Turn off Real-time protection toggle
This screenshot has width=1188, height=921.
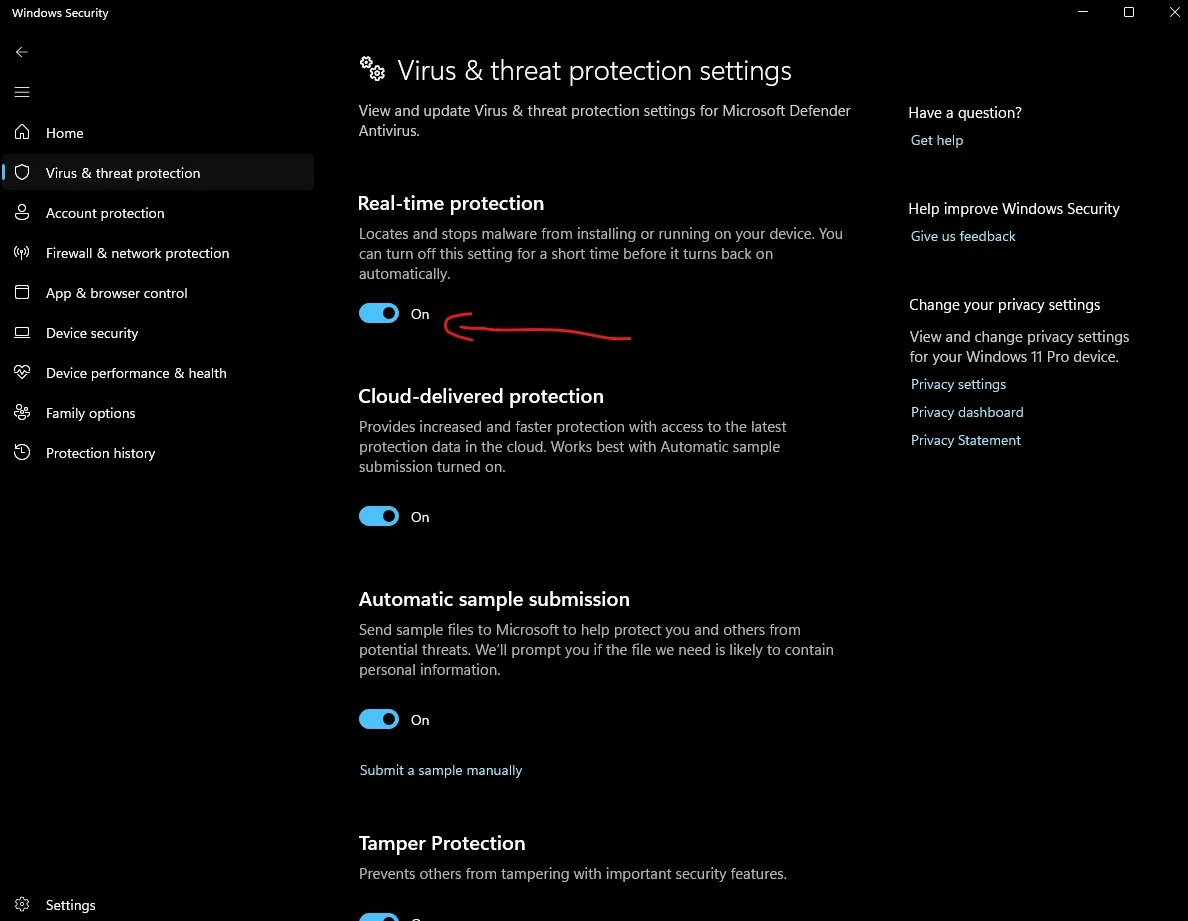click(379, 314)
